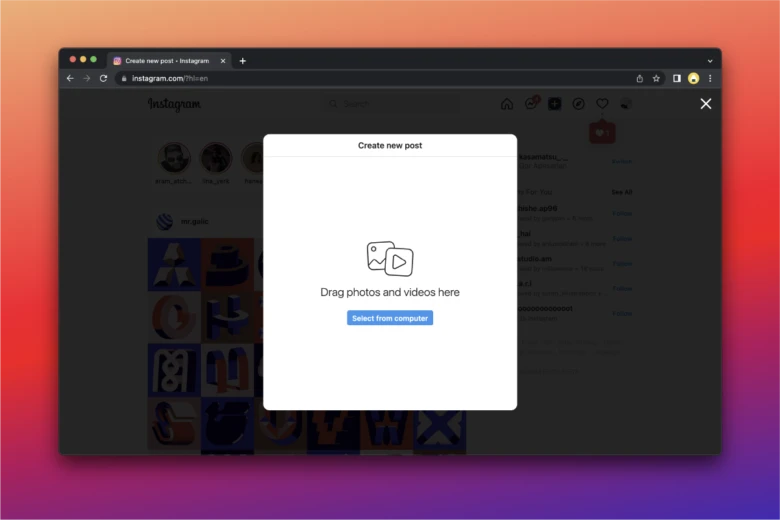Open lina_yerk story avatar
This screenshot has height=520, width=780.
(215, 158)
